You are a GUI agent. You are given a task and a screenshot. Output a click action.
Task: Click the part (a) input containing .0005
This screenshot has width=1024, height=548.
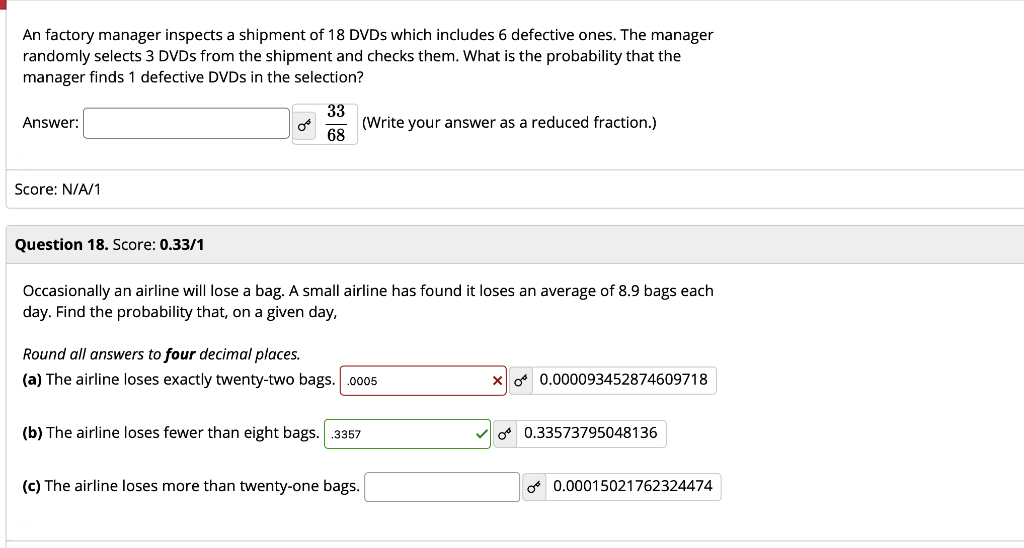[x=423, y=381]
